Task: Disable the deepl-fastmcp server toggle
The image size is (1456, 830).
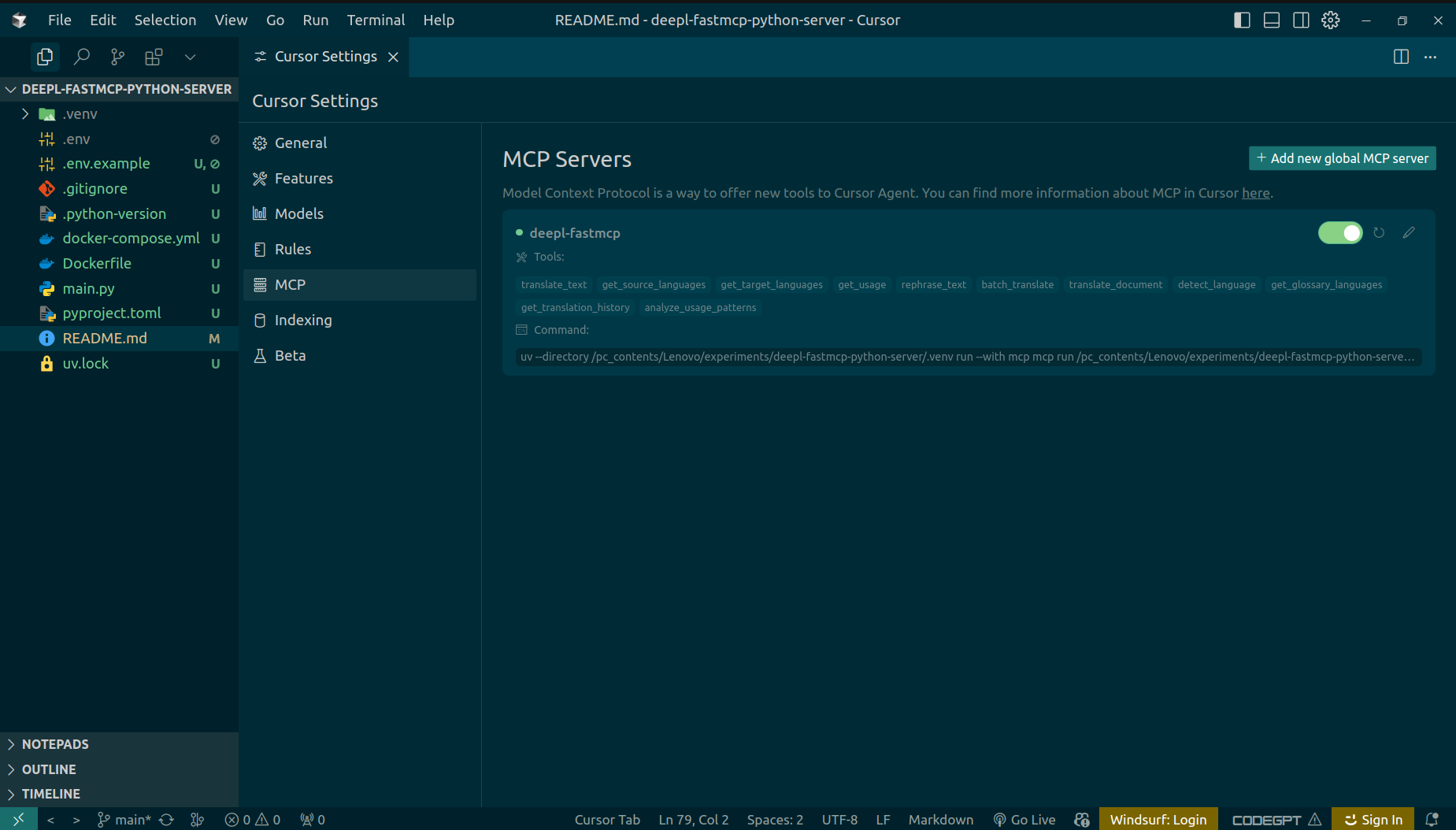Action: point(1340,232)
